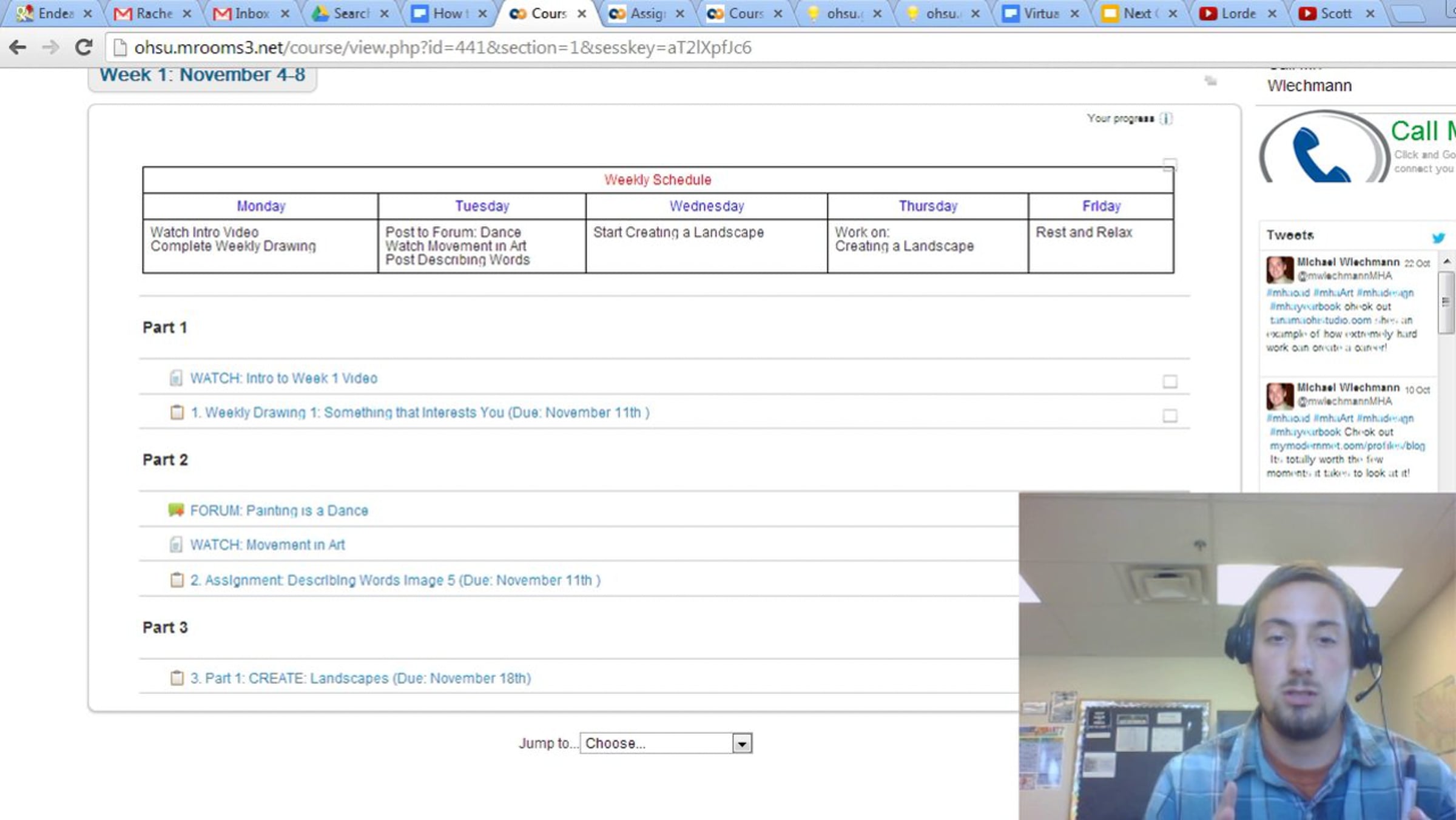
Task: Click the browser reload icon
Action: tap(84, 47)
